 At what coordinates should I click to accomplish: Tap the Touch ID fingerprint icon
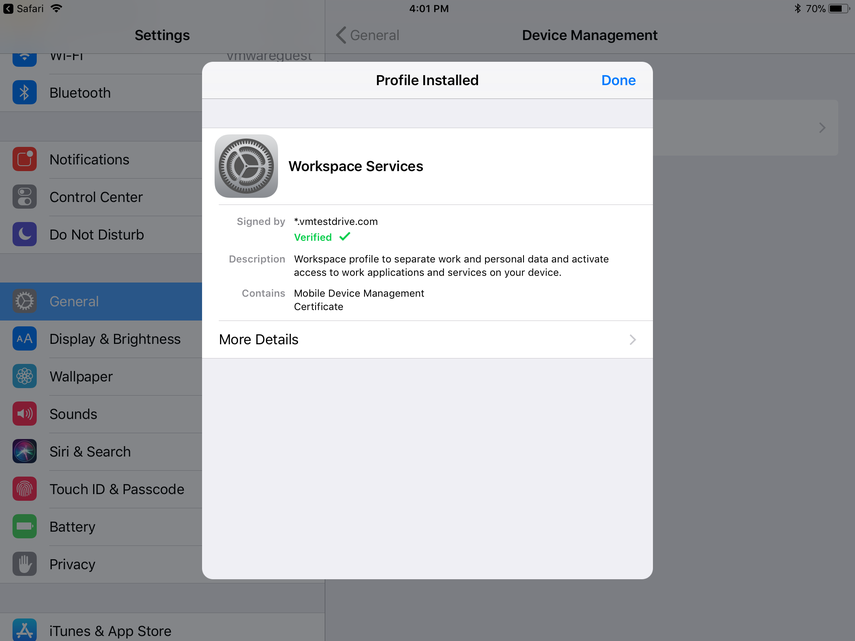(x=25, y=489)
